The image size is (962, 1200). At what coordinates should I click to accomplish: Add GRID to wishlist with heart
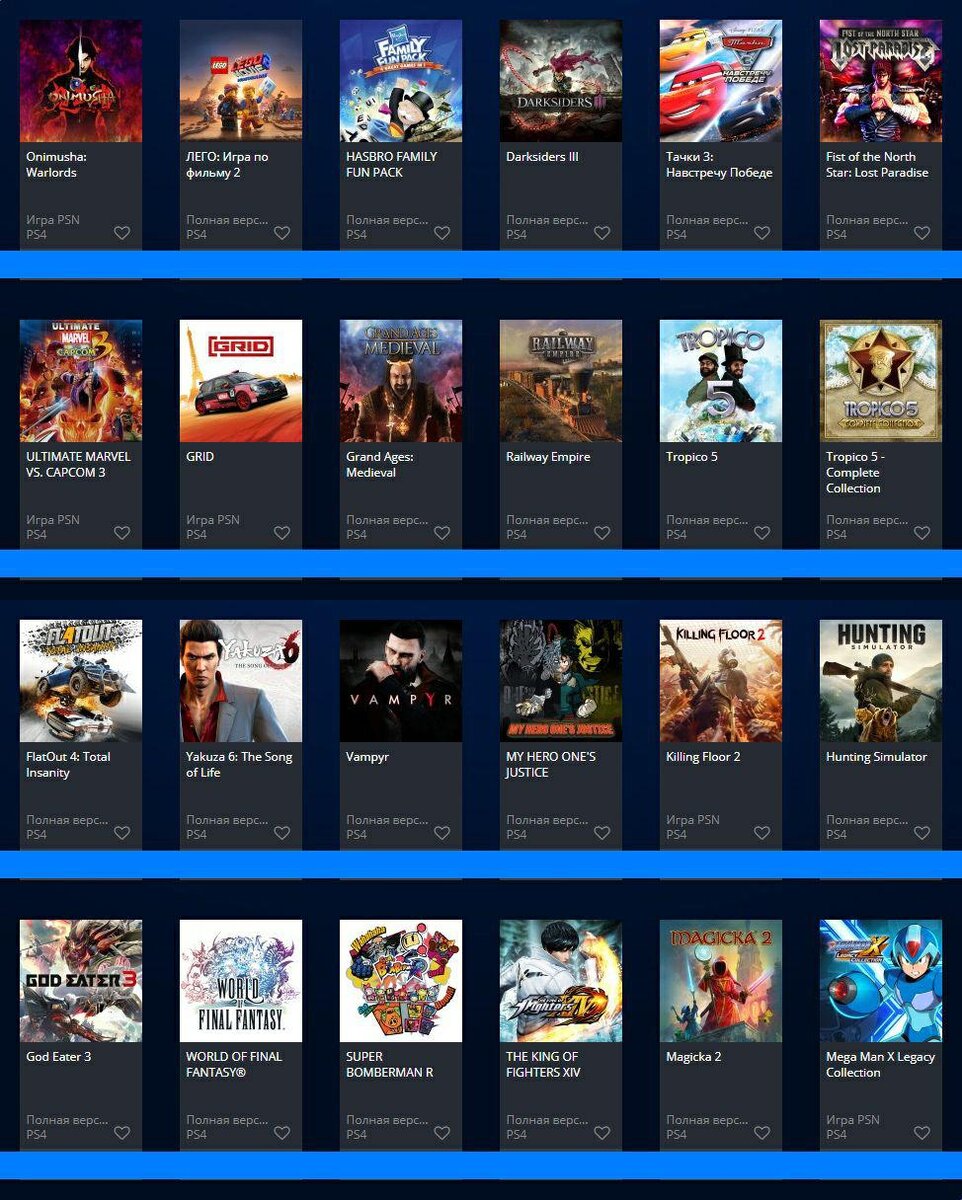282,533
